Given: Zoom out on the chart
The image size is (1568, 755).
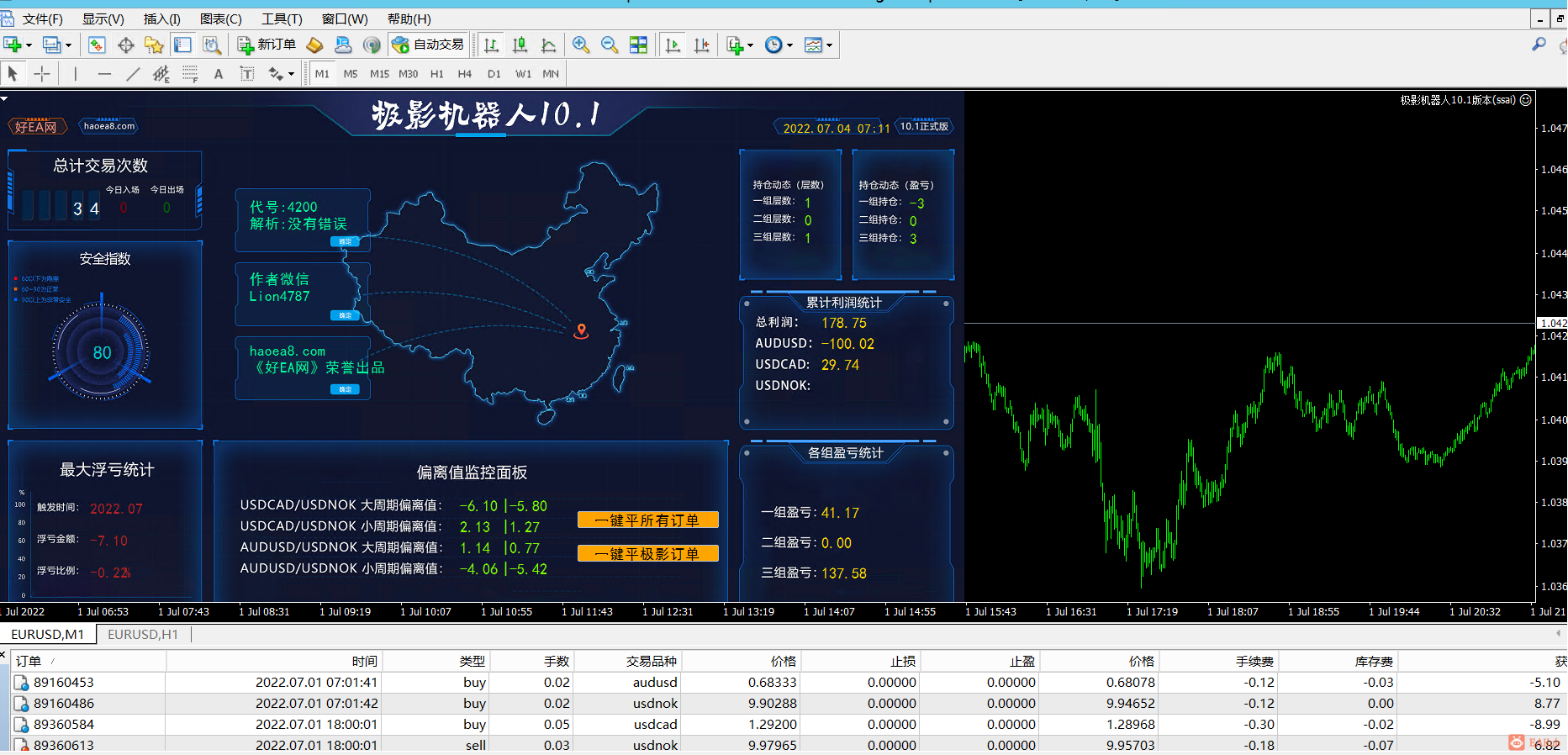Looking at the screenshot, I should [x=610, y=45].
